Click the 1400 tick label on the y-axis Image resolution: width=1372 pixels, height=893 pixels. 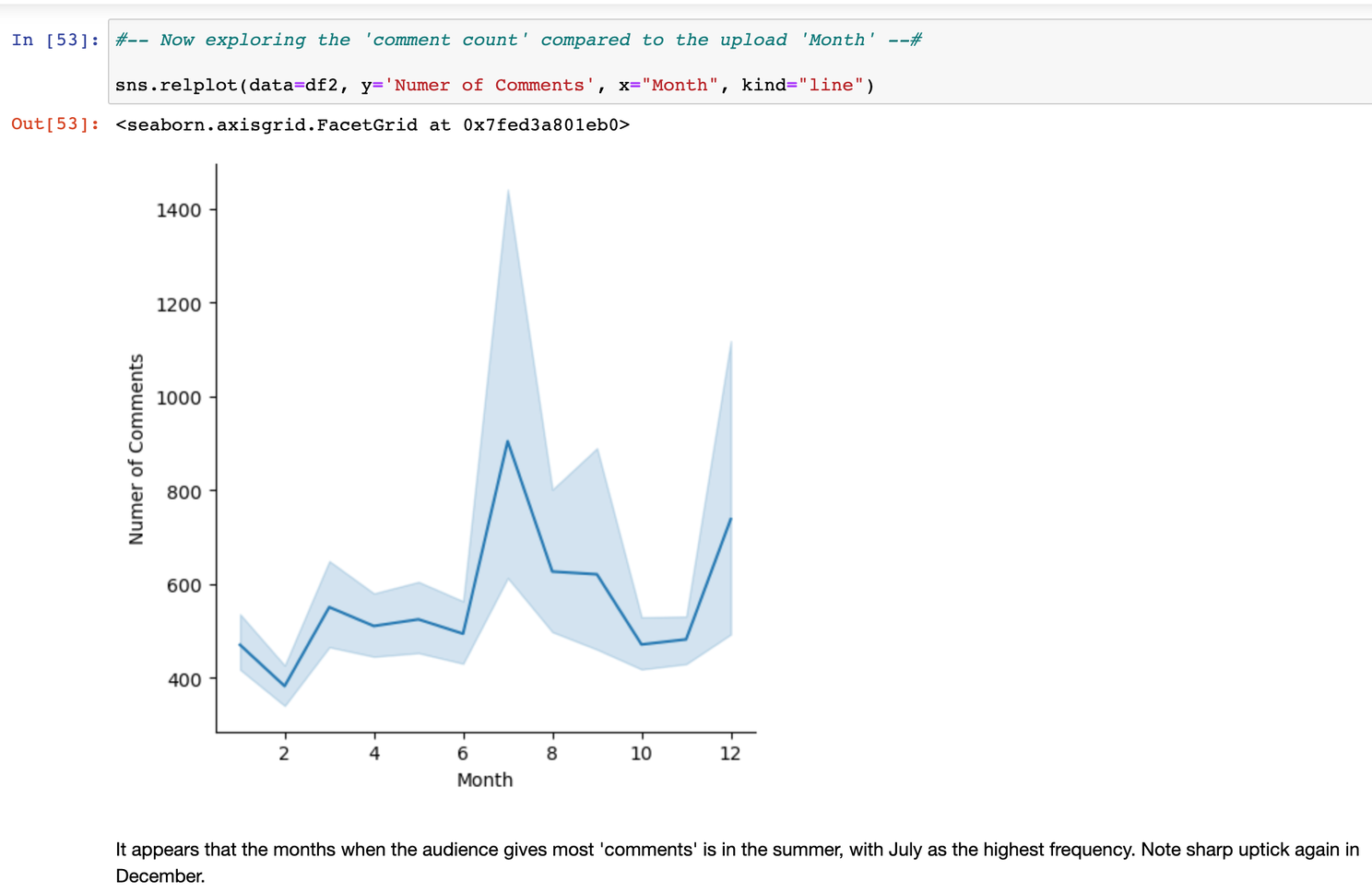(179, 210)
